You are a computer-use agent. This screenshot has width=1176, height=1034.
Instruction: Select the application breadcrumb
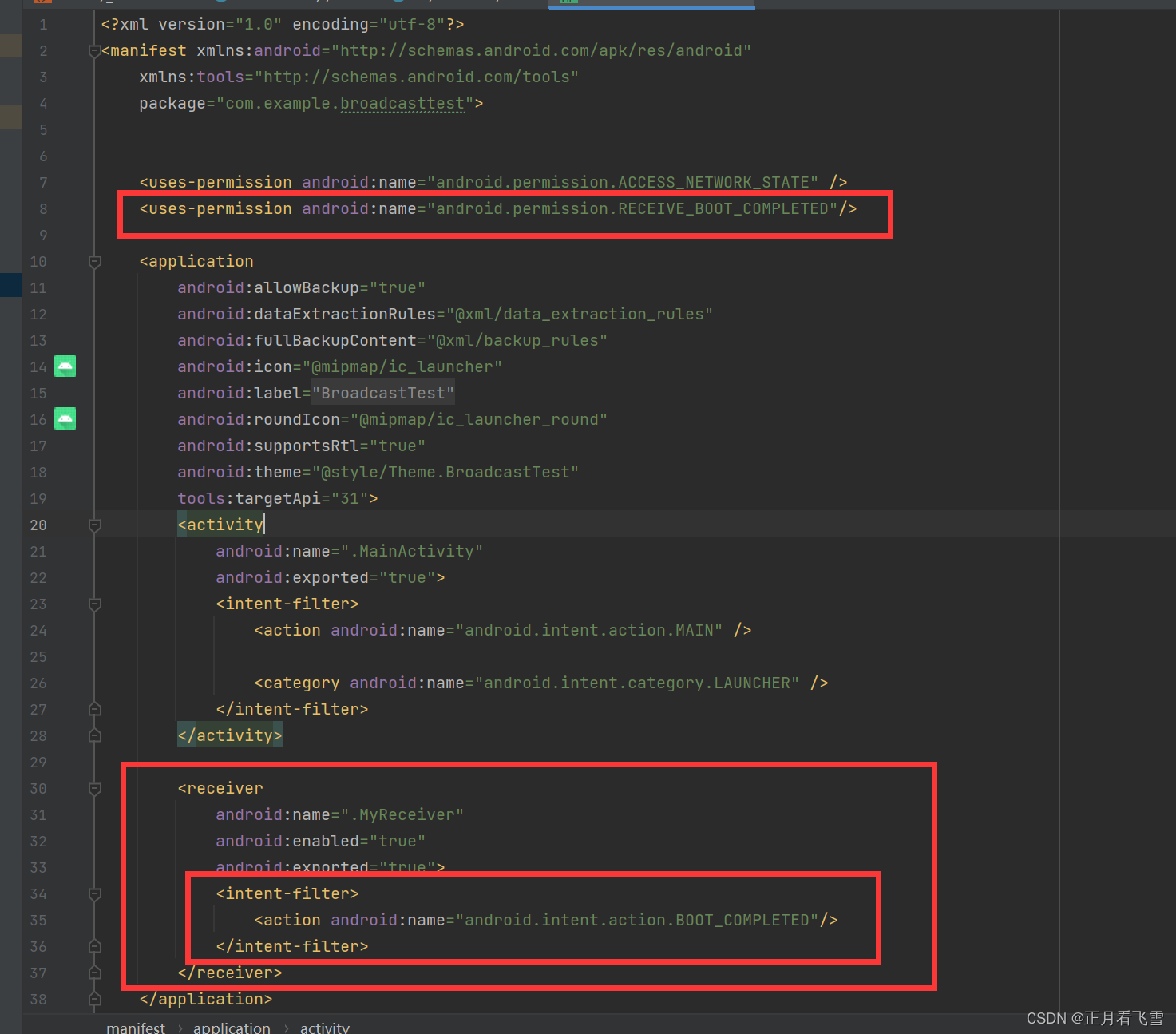point(232,1028)
